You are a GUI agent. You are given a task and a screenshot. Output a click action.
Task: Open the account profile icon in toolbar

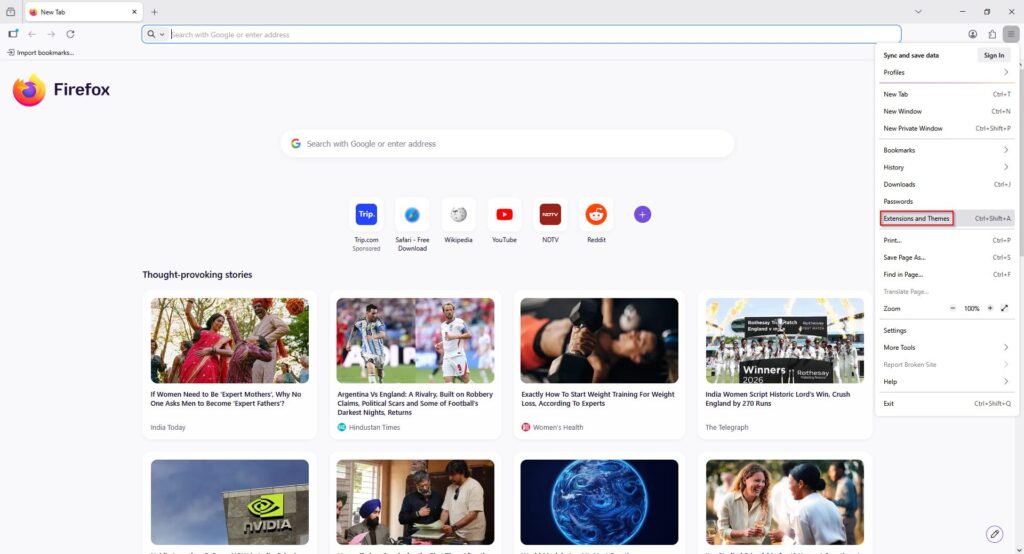click(972, 34)
